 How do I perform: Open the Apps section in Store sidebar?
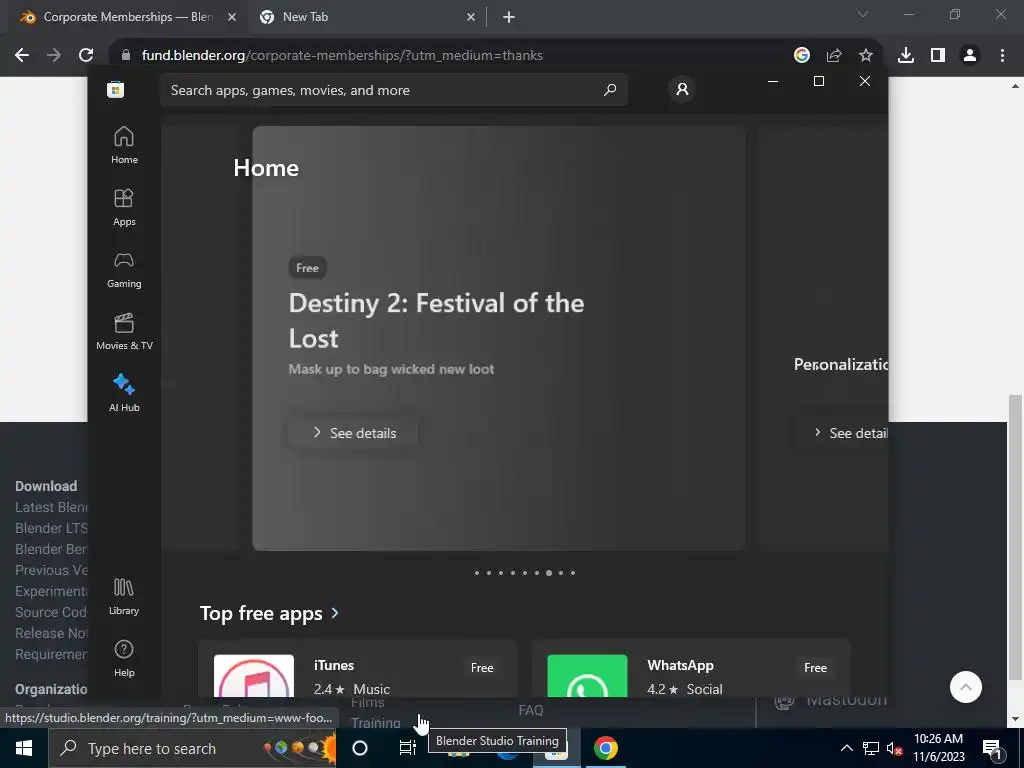point(124,207)
